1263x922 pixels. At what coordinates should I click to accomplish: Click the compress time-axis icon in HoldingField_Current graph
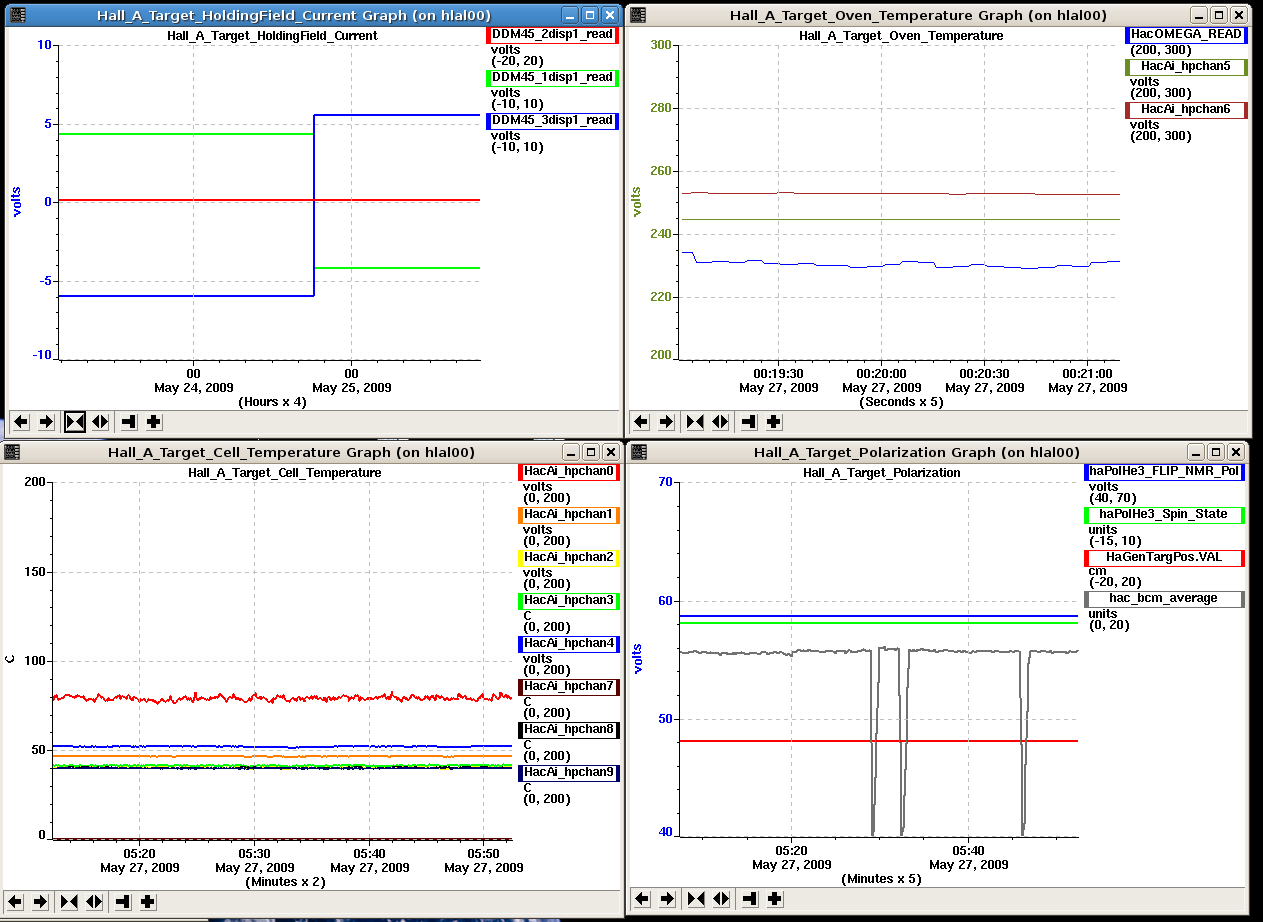75,421
